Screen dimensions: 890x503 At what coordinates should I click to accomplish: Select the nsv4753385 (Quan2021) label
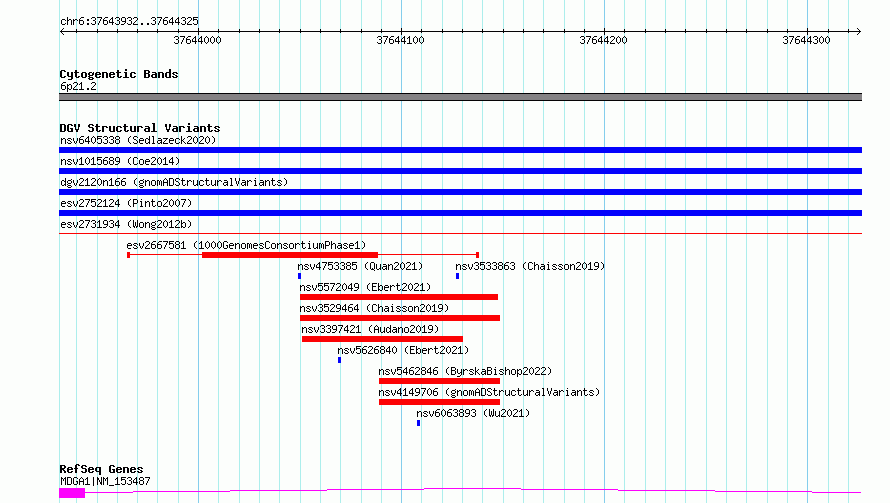pos(360,266)
